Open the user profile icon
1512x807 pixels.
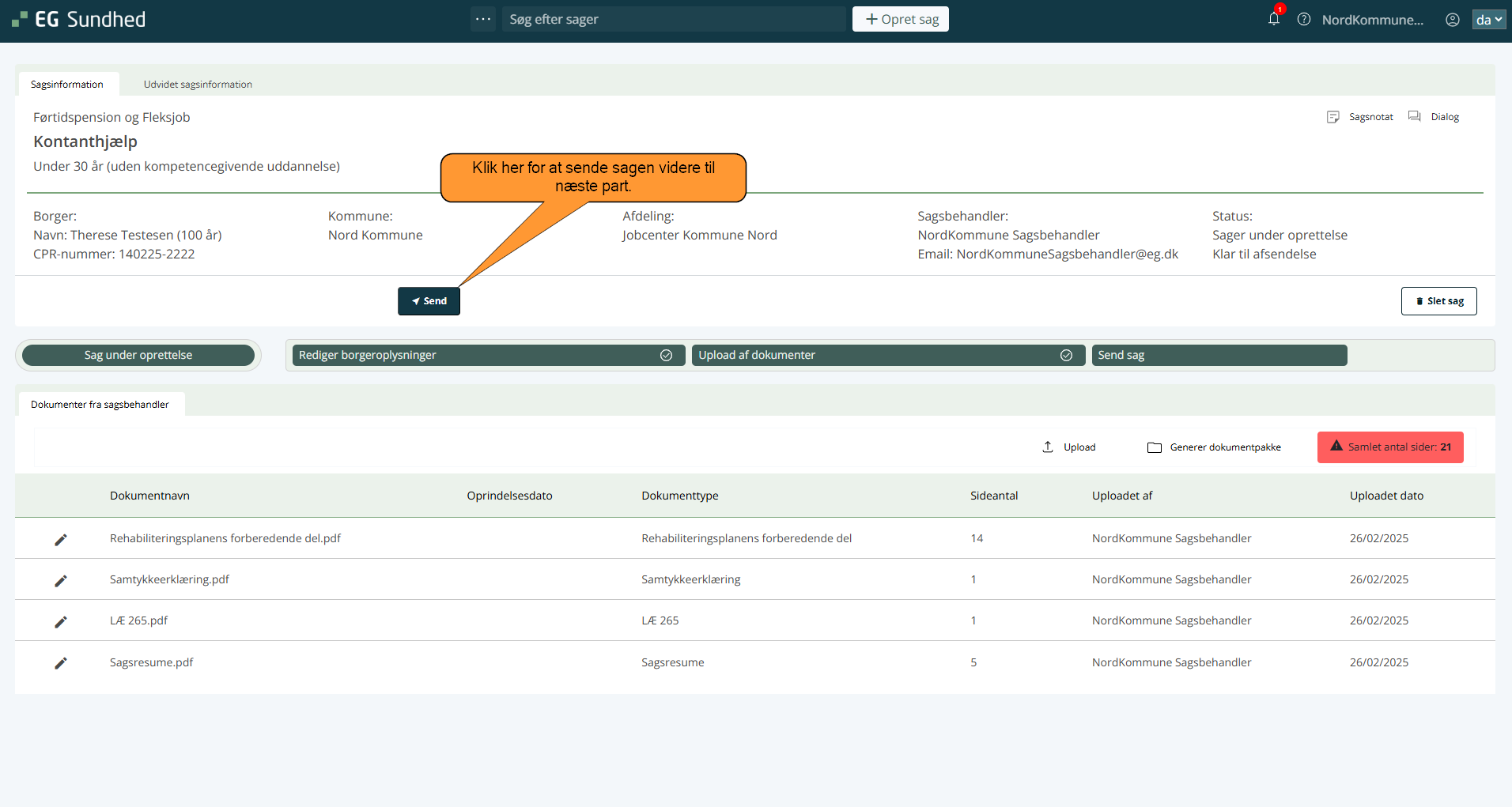1453,20
